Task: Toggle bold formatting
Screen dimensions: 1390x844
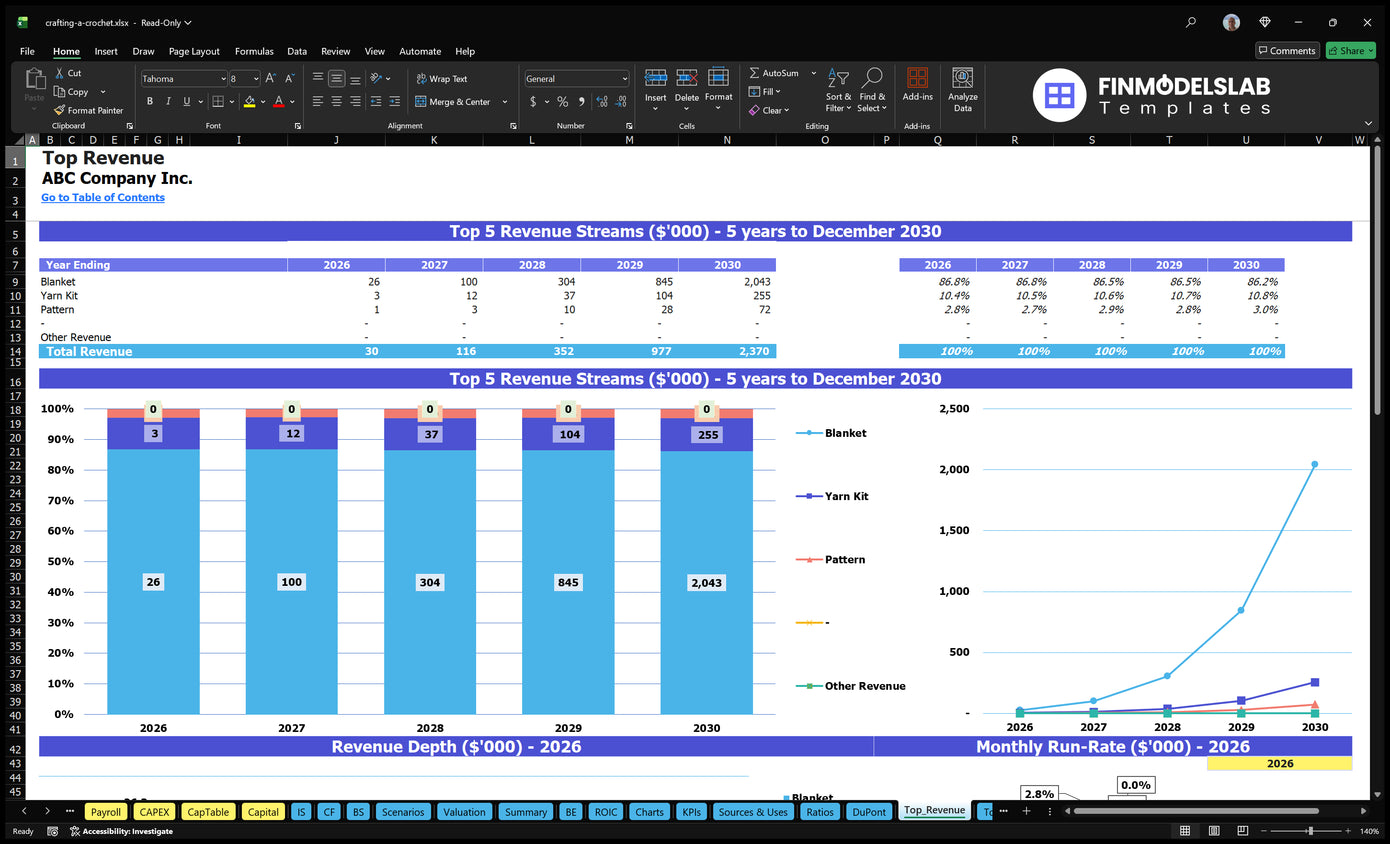Action: pos(149,101)
